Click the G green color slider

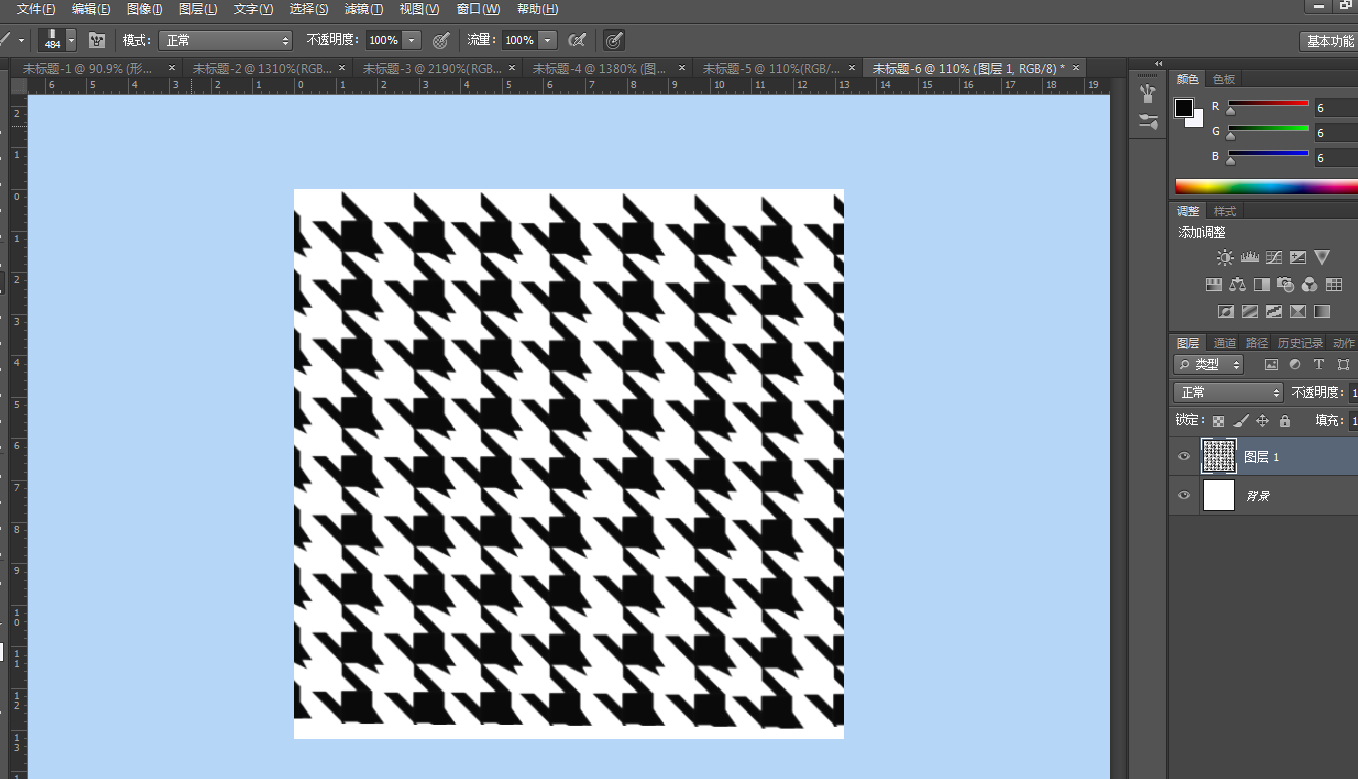[x=1268, y=129]
